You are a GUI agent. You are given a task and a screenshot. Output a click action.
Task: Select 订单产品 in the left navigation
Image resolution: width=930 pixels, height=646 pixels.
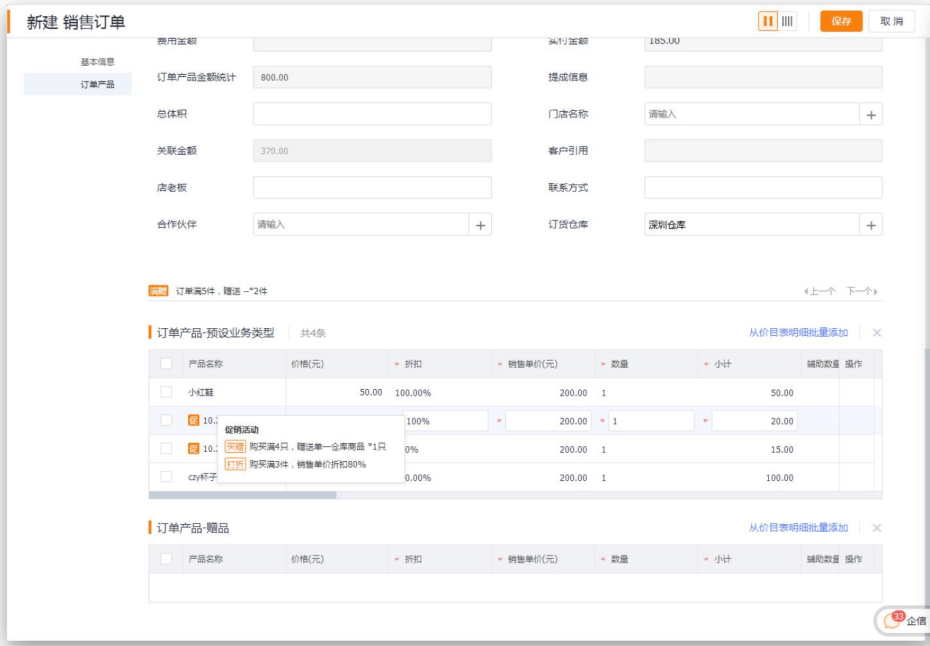(97, 85)
